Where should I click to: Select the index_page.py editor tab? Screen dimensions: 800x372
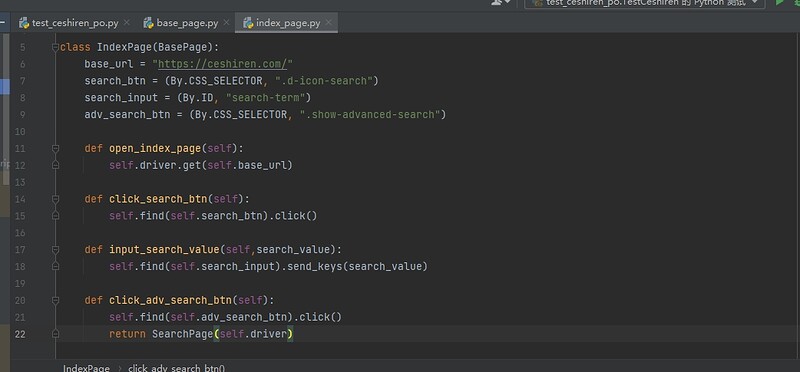click(288, 23)
